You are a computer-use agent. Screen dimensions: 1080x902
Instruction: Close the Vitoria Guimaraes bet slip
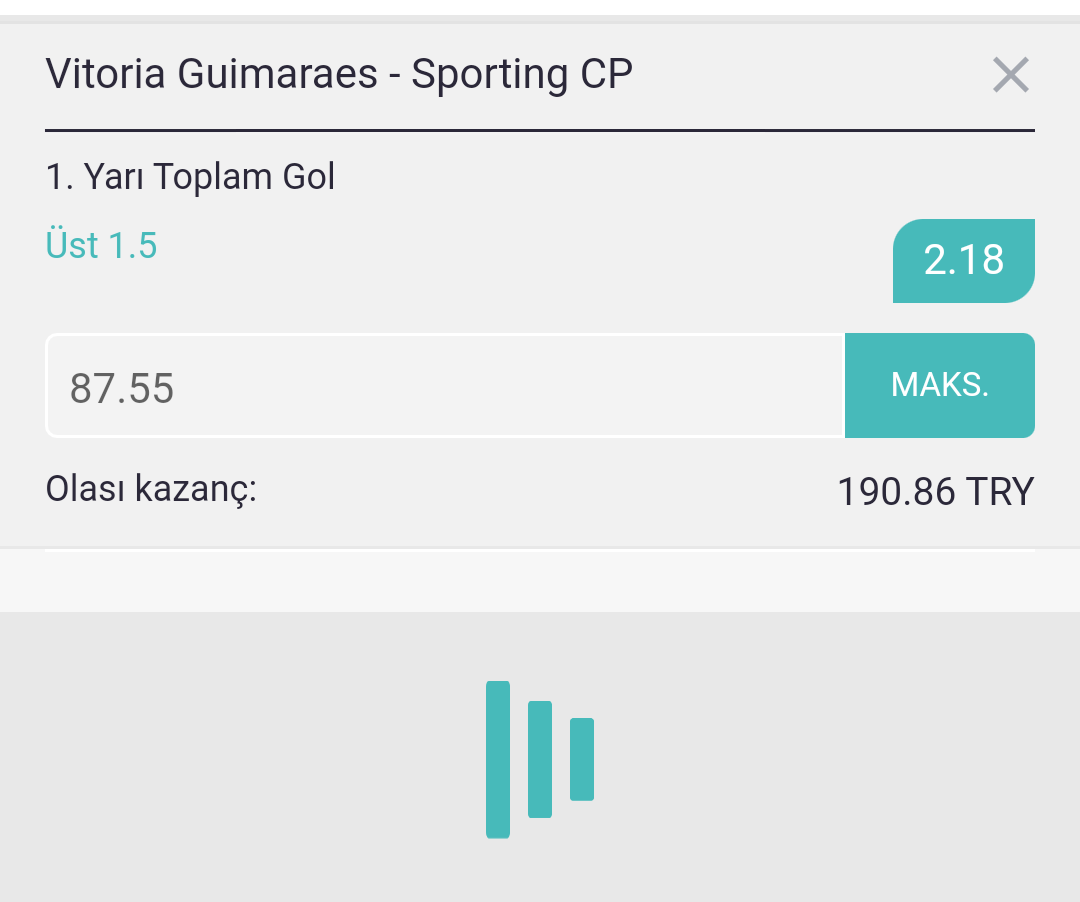(x=1010, y=74)
